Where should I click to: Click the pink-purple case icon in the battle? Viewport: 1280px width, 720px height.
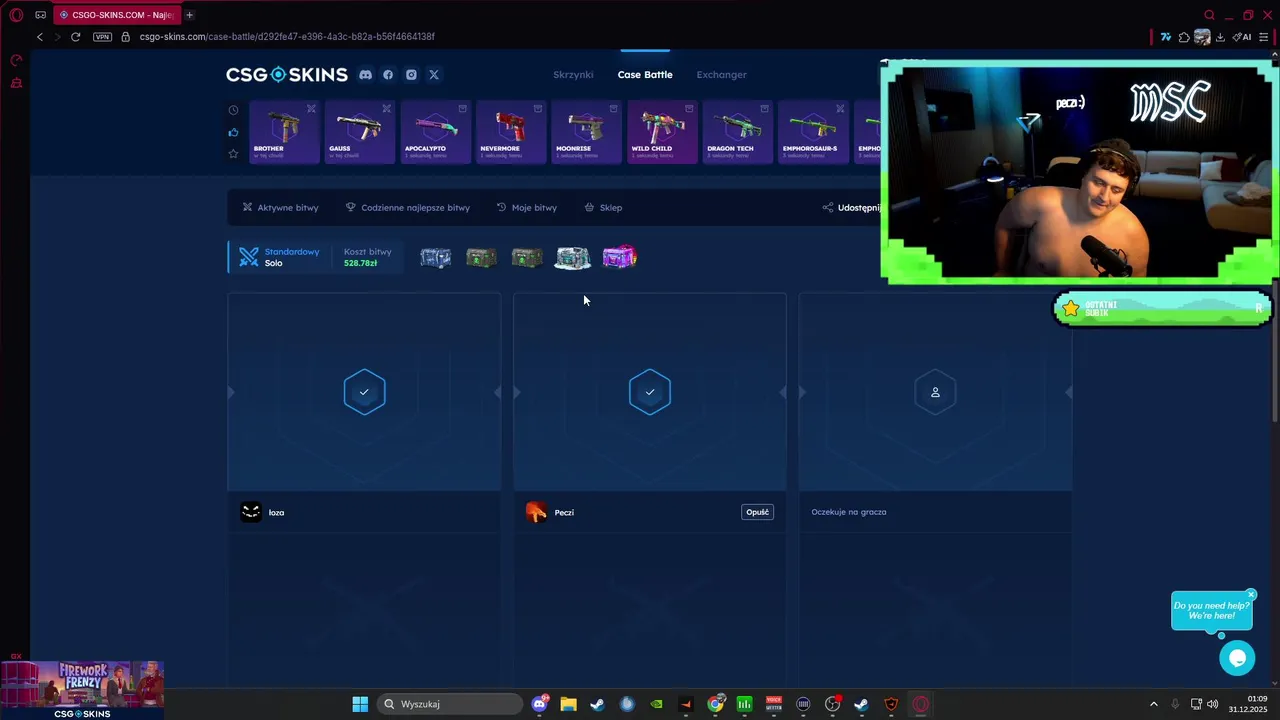[619, 258]
